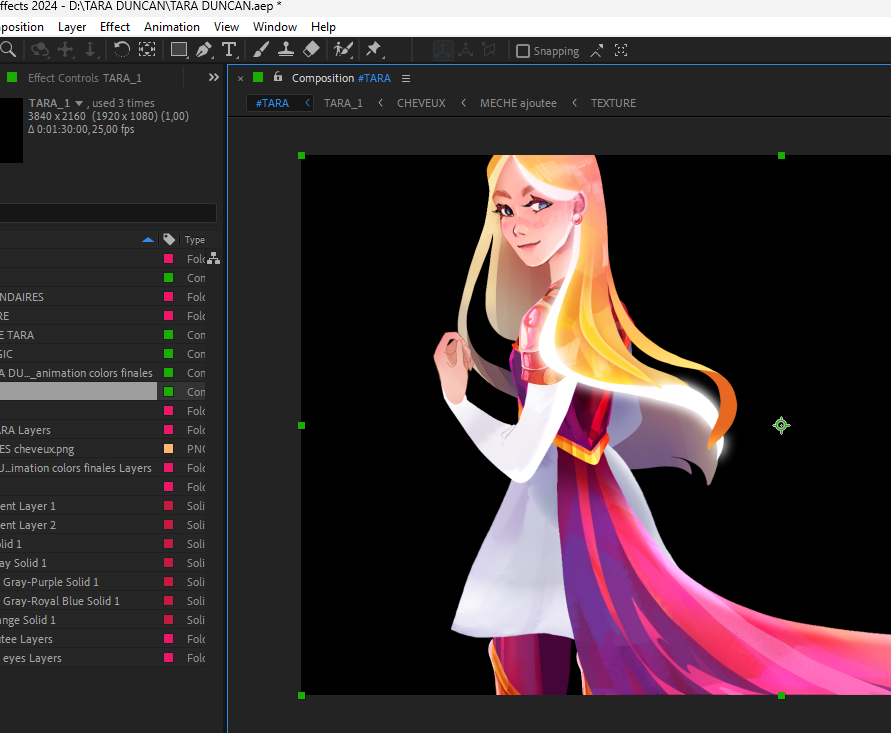
Task: Select the Pan Behind (anchor point) tool
Action: (147, 50)
